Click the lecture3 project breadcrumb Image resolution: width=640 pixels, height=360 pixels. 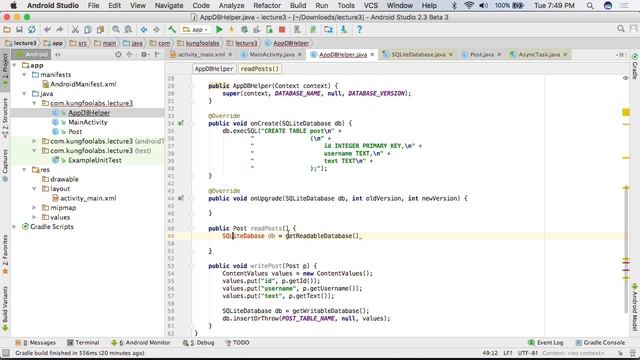(21, 43)
